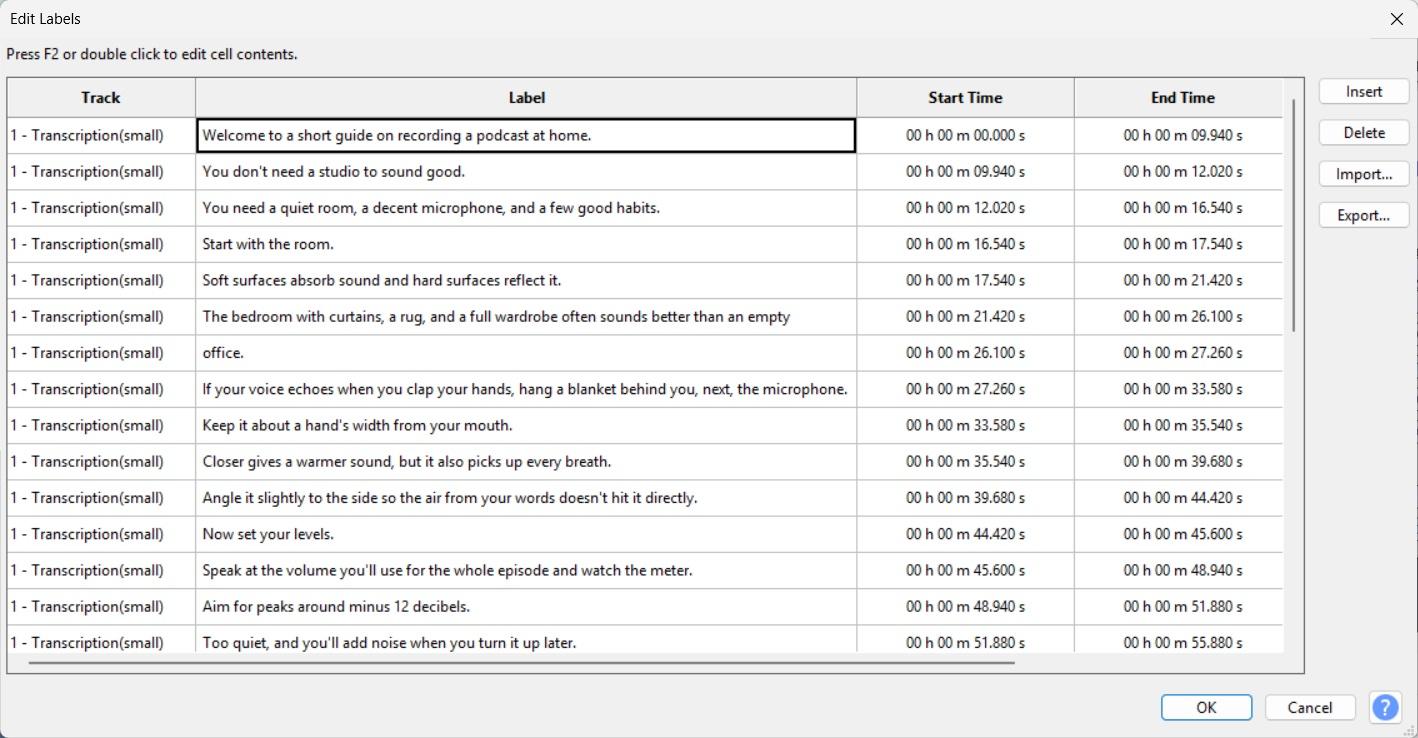This screenshot has height=738, width=1418.
Task: Confirm changes with the OK button
Action: [x=1206, y=707]
